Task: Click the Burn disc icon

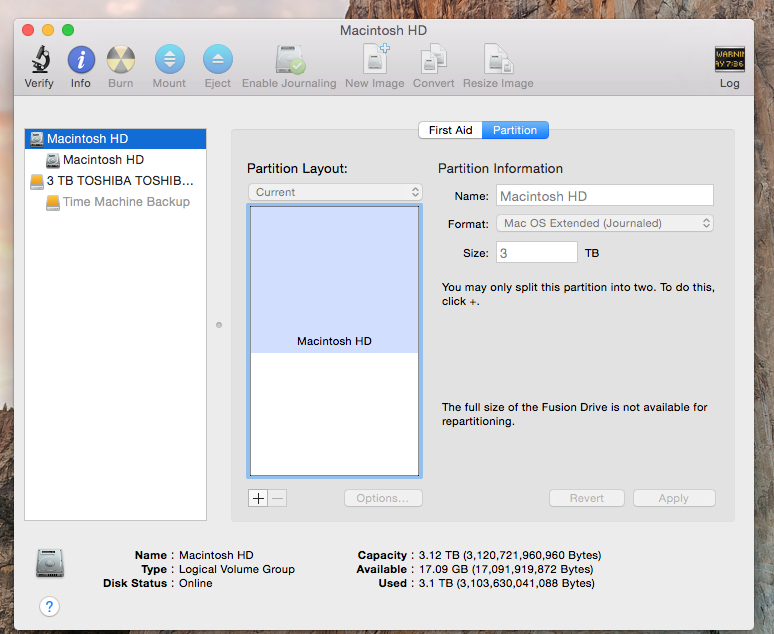Action: [121, 60]
